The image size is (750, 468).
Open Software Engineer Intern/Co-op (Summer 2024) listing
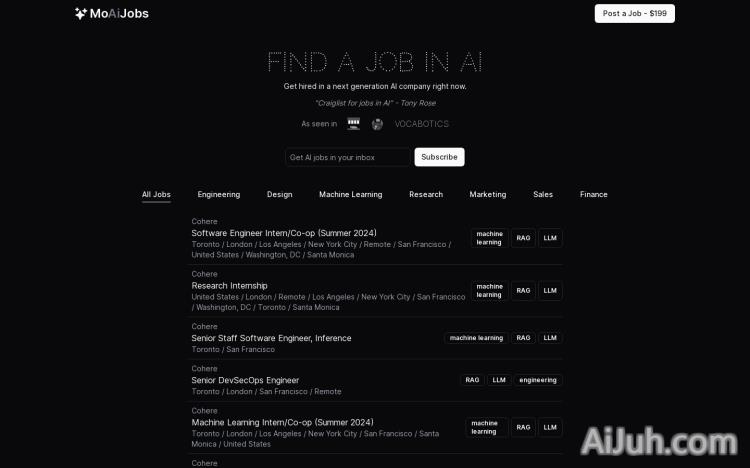point(284,233)
